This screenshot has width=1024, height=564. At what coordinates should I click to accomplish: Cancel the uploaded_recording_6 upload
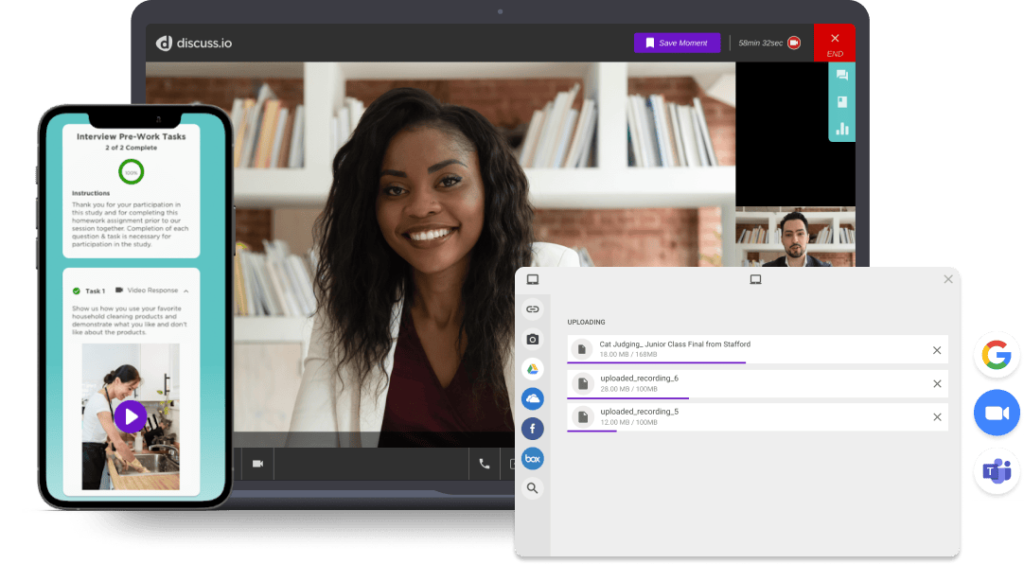click(x=937, y=384)
